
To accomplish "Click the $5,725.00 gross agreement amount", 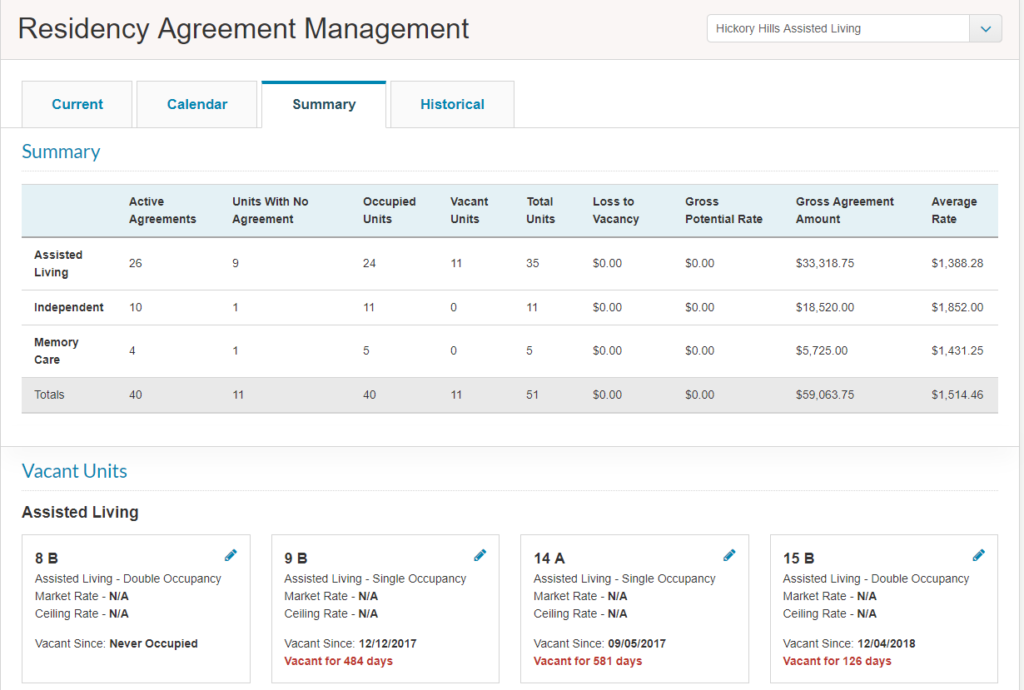I will click(822, 351).
